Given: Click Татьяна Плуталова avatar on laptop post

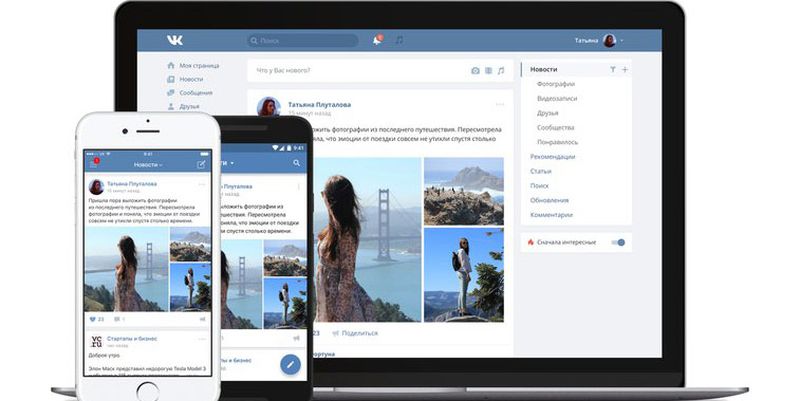Looking at the screenshot, I should click(269, 107).
